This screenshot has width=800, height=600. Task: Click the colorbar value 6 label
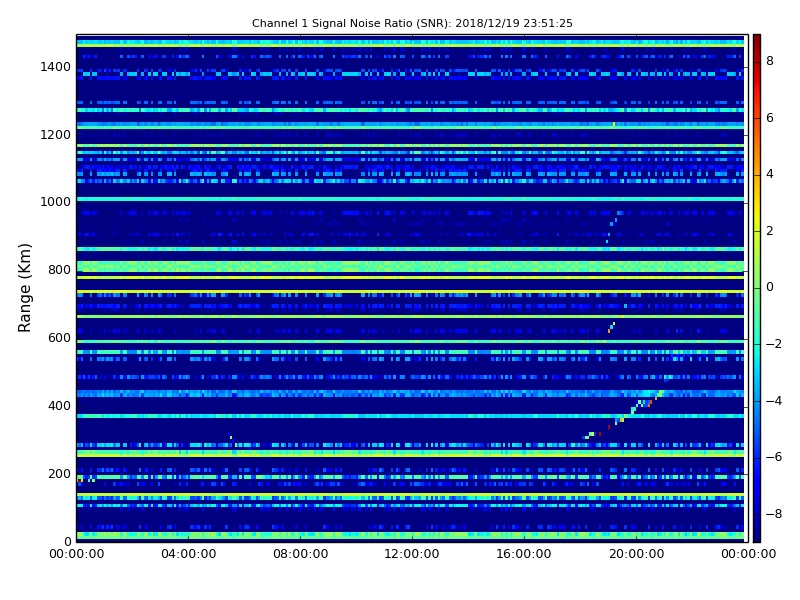click(770, 118)
